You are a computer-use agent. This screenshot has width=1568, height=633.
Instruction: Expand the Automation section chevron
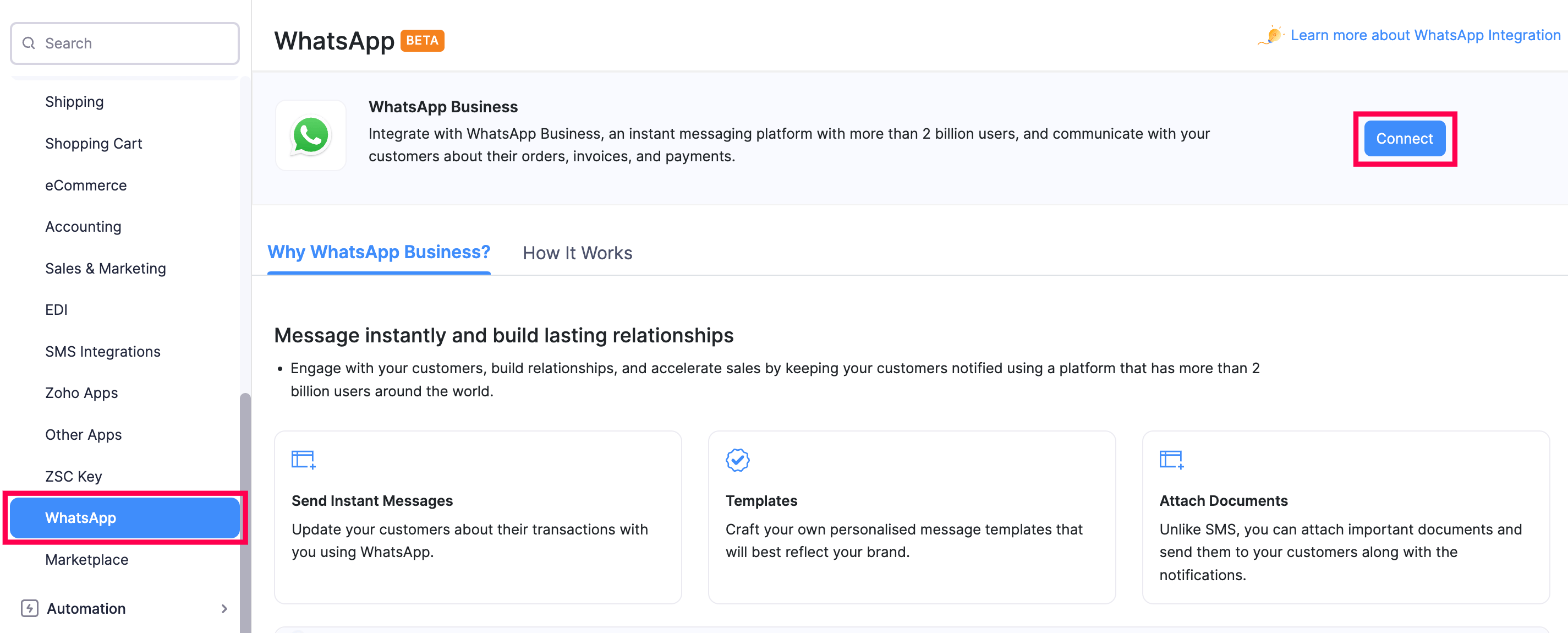click(x=224, y=608)
